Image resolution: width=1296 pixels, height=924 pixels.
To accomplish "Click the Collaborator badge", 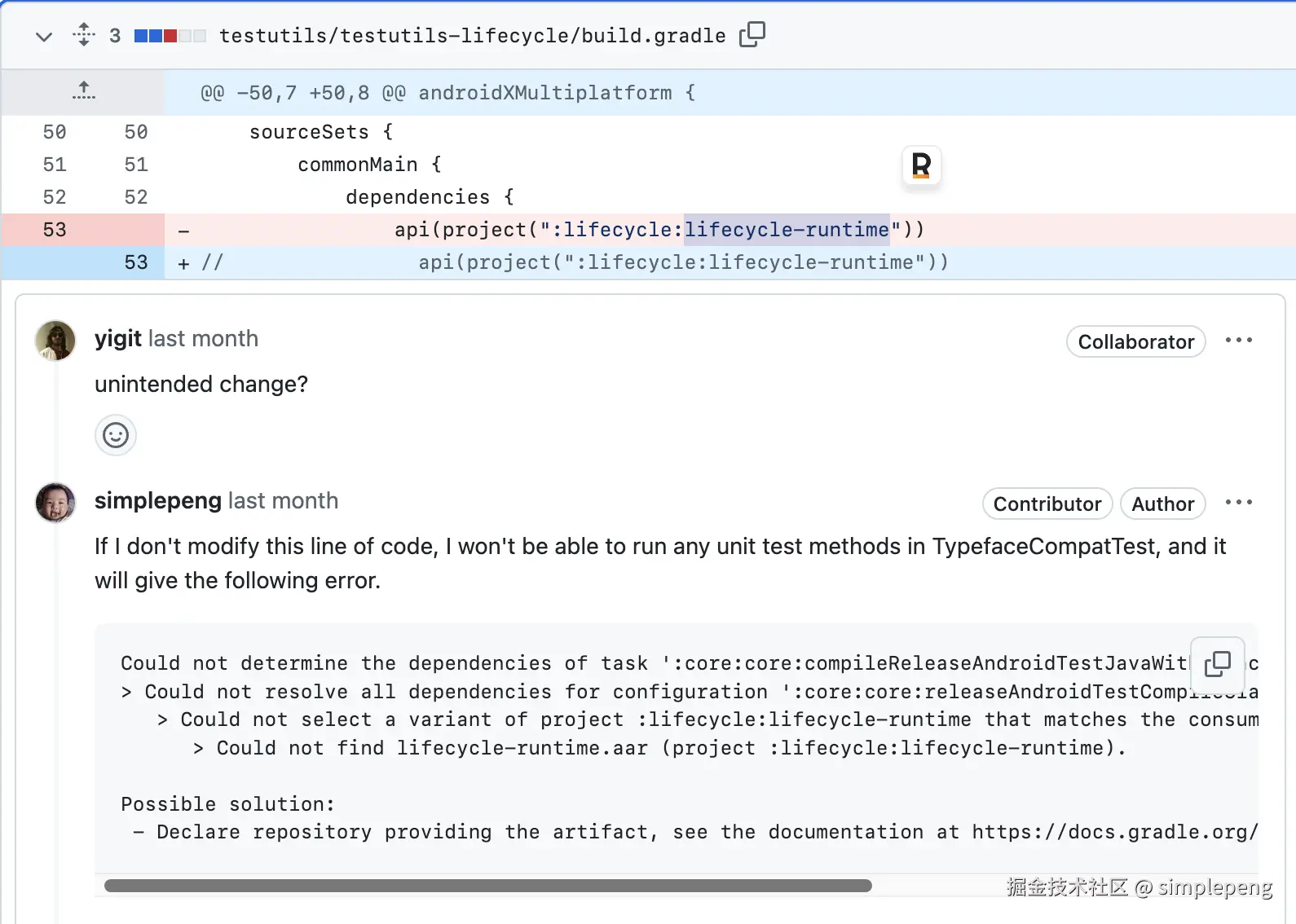I will (x=1135, y=342).
